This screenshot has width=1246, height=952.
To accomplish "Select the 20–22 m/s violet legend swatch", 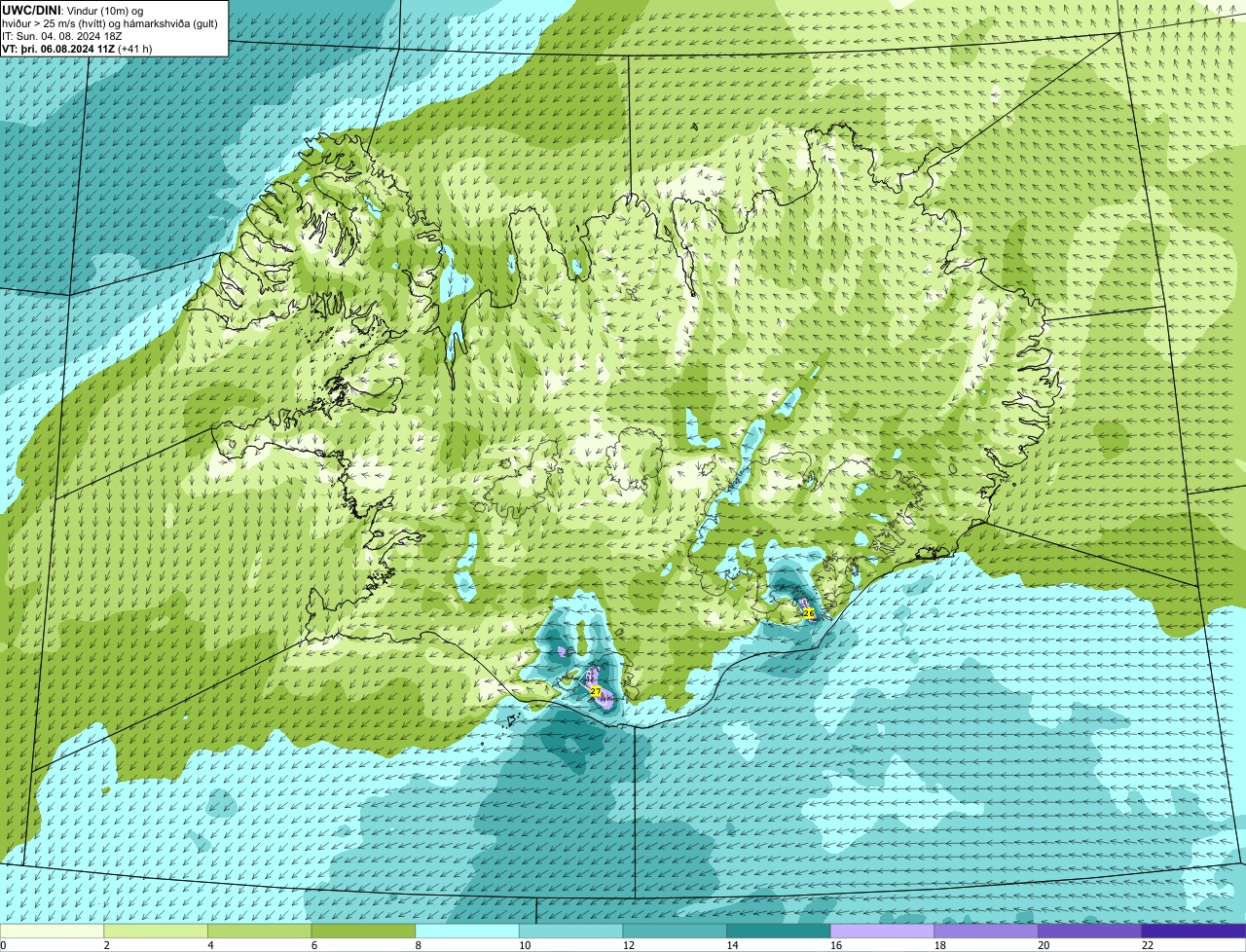I will coord(1089,931).
